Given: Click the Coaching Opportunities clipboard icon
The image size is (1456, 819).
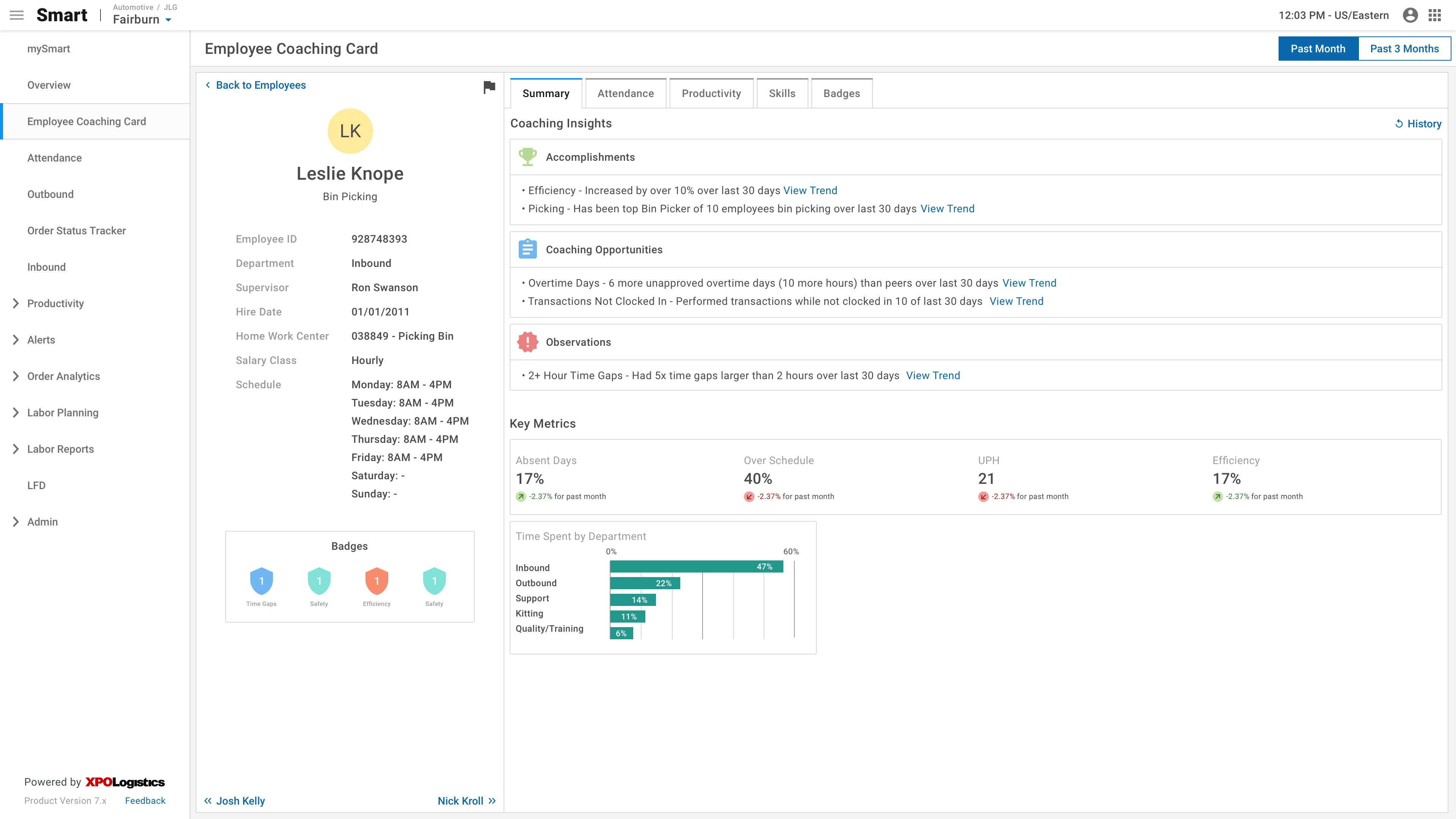Looking at the screenshot, I should click(527, 249).
